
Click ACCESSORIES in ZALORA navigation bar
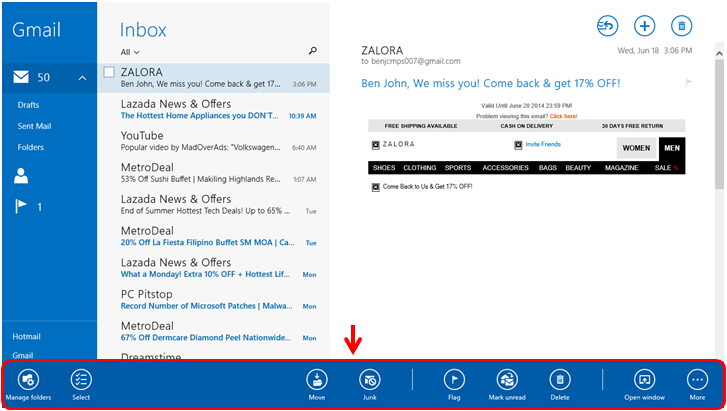(x=505, y=168)
